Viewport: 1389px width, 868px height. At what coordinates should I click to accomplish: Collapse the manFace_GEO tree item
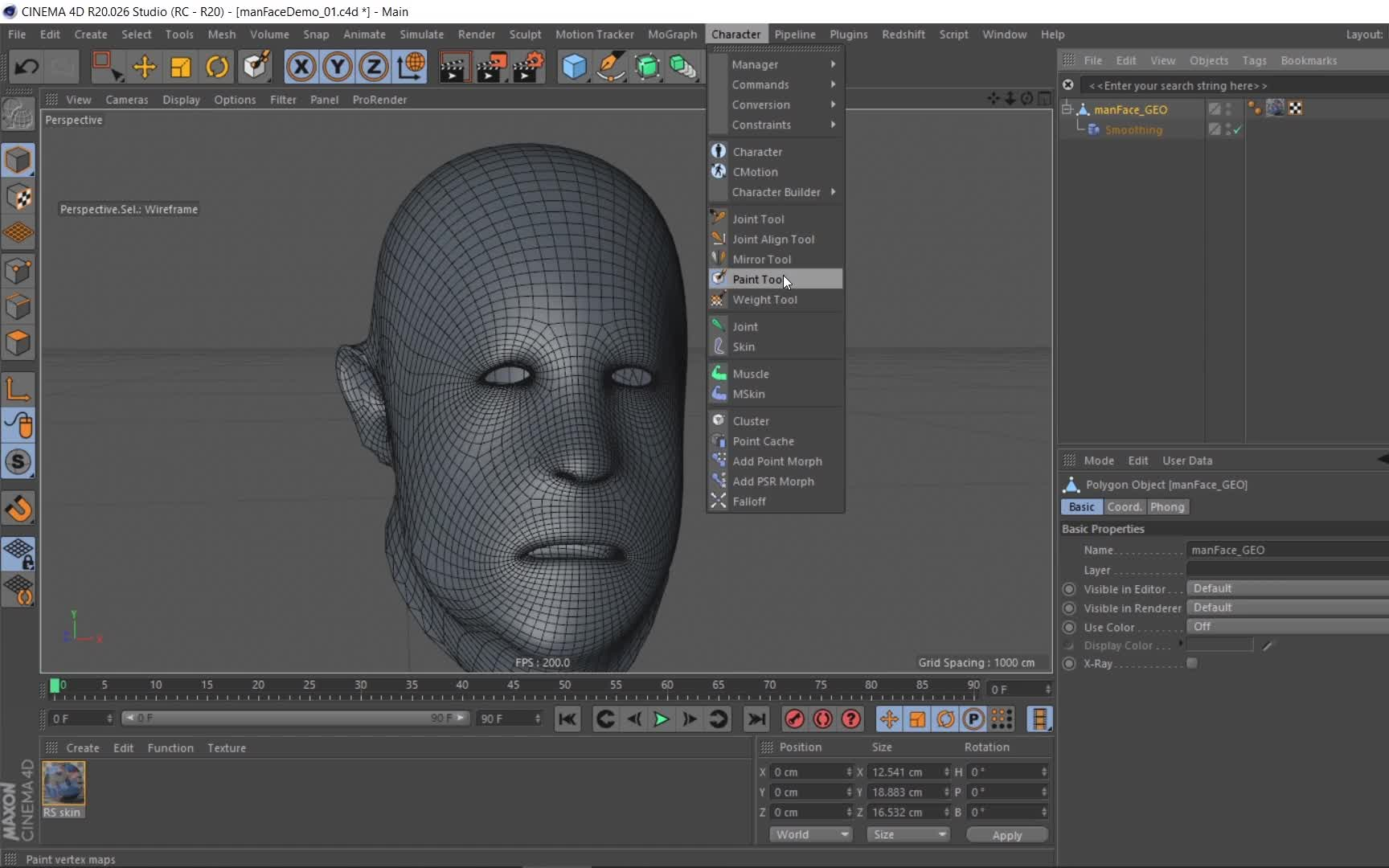1067,109
